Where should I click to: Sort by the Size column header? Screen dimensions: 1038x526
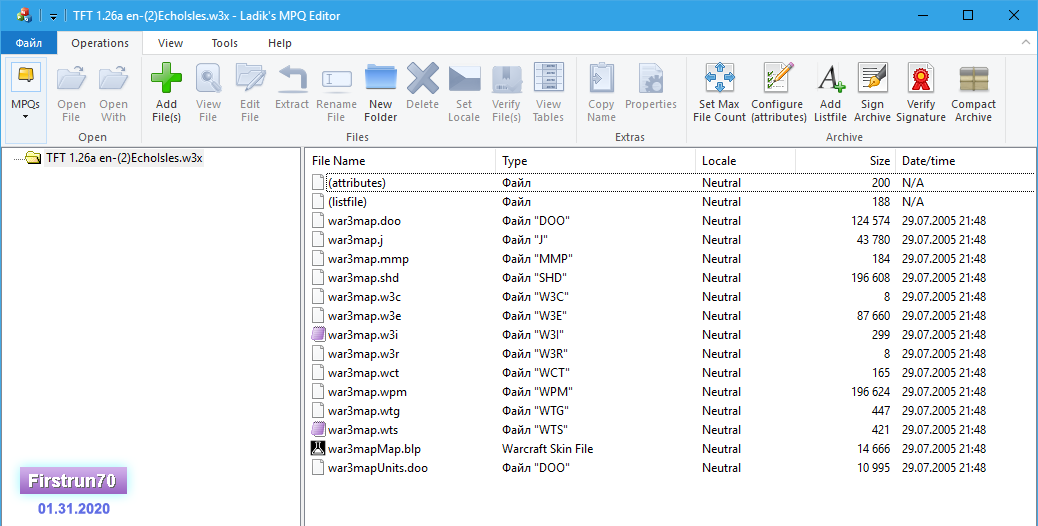(x=845, y=161)
